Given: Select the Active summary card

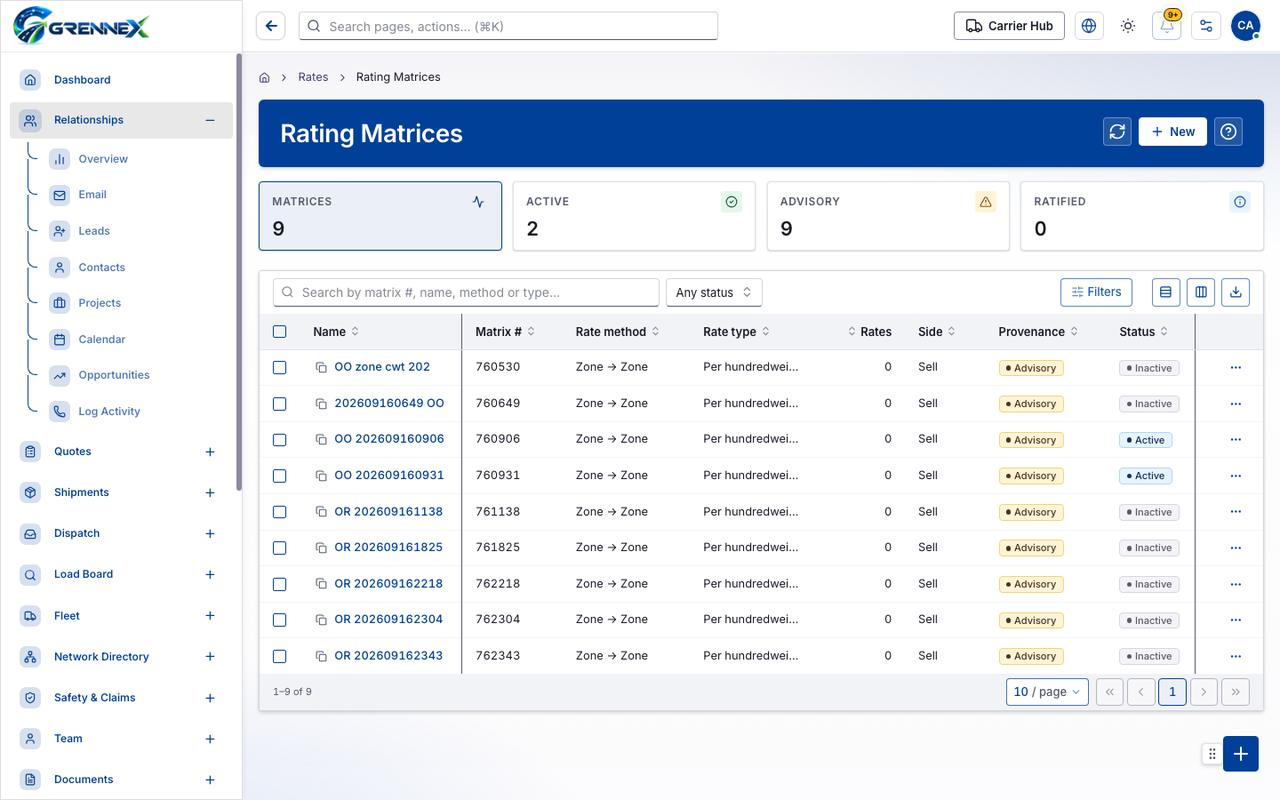Looking at the screenshot, I should pyautogui.click(x=634, y=216).
